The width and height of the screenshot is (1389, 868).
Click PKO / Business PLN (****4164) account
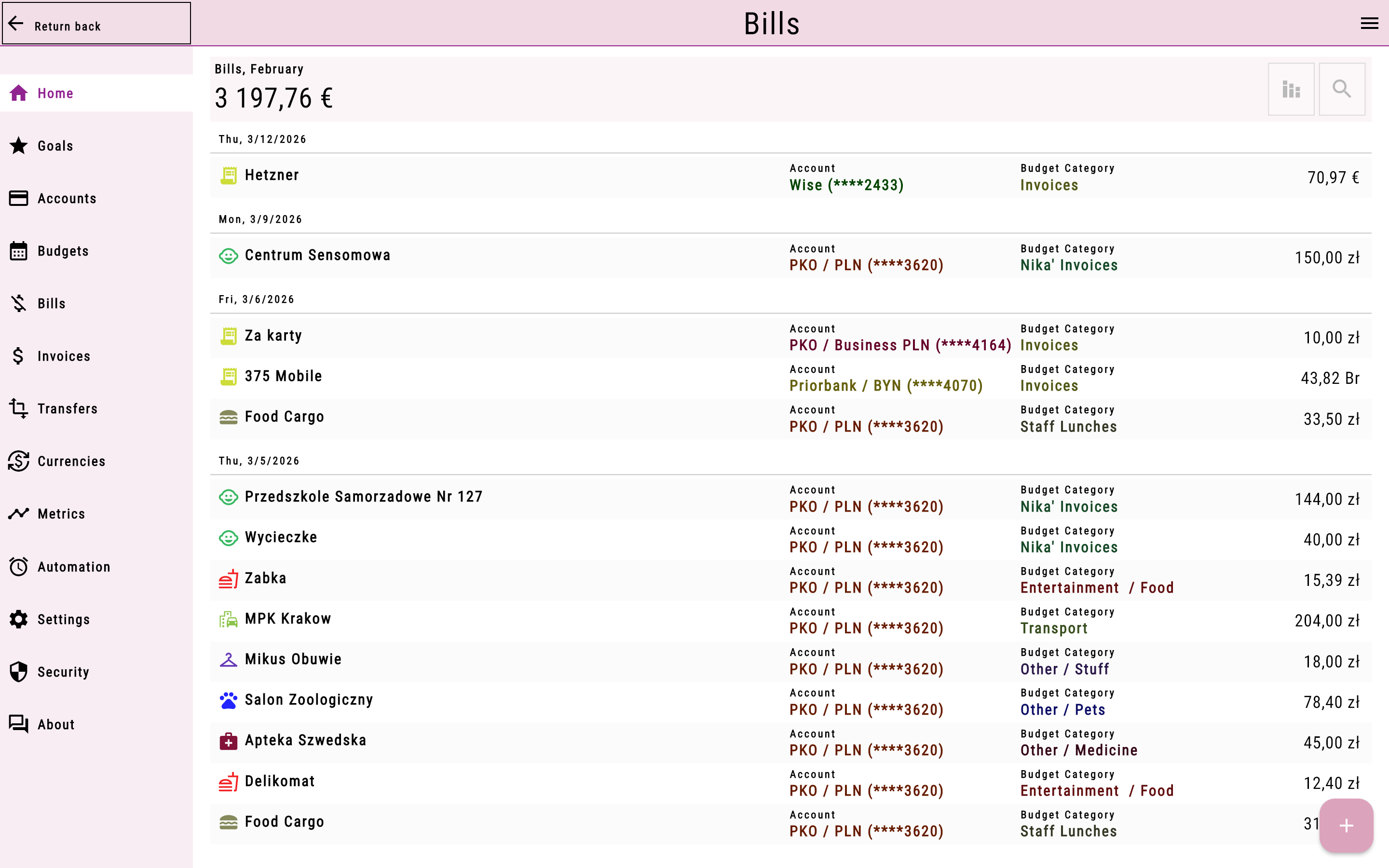900,345
